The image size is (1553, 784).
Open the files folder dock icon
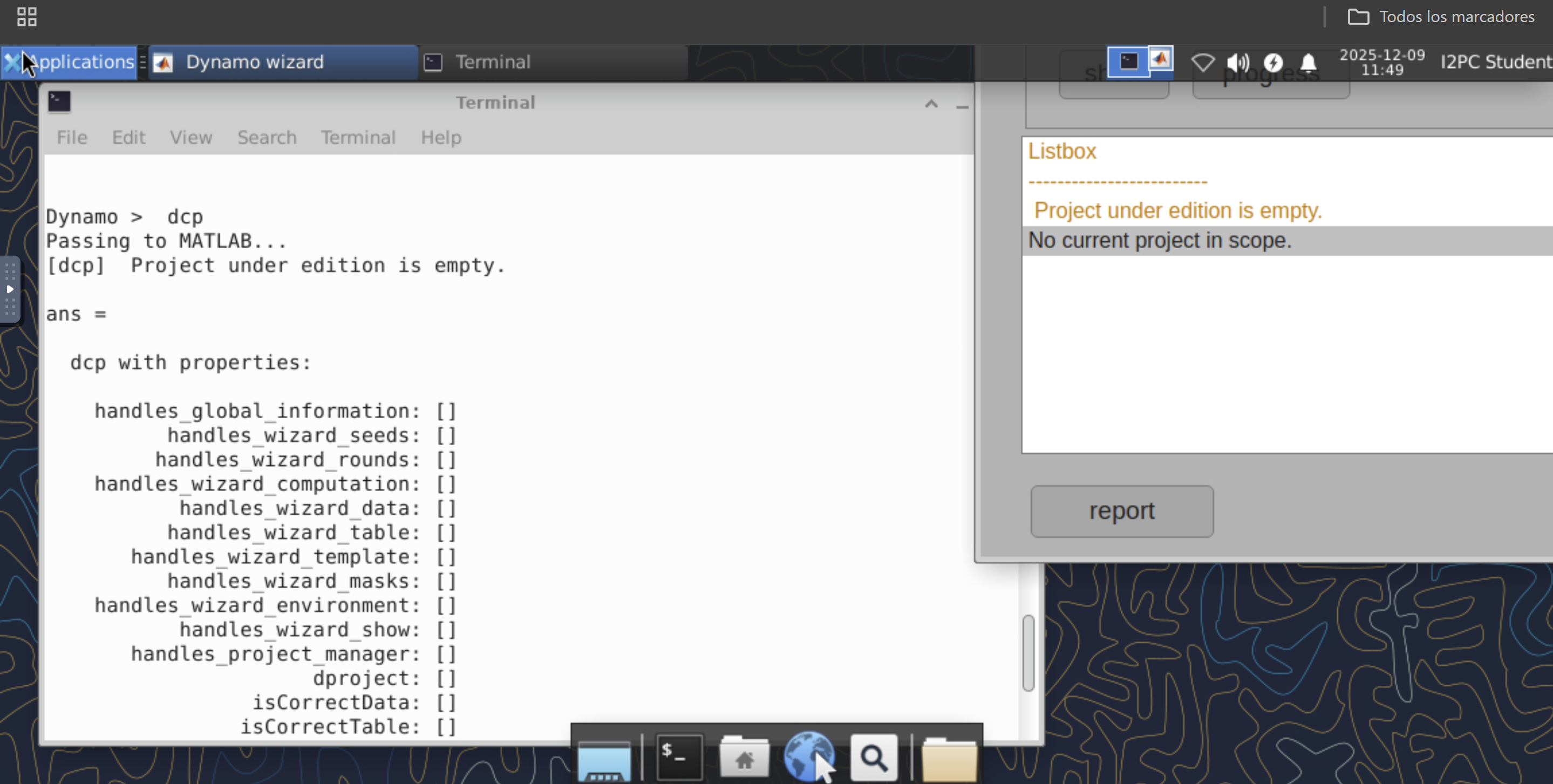(949, 758)
